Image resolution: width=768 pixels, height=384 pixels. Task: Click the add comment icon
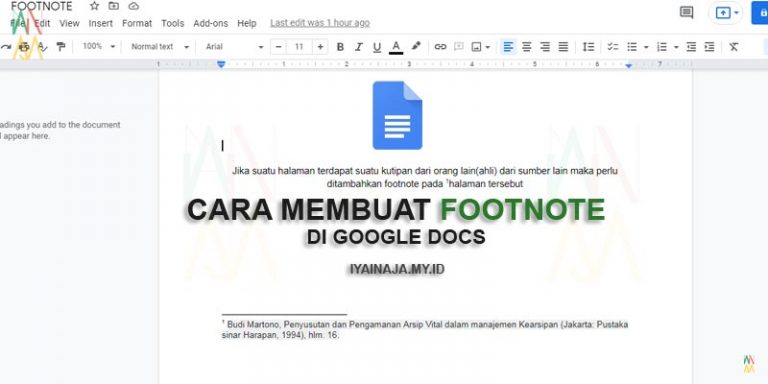point(459,47)
